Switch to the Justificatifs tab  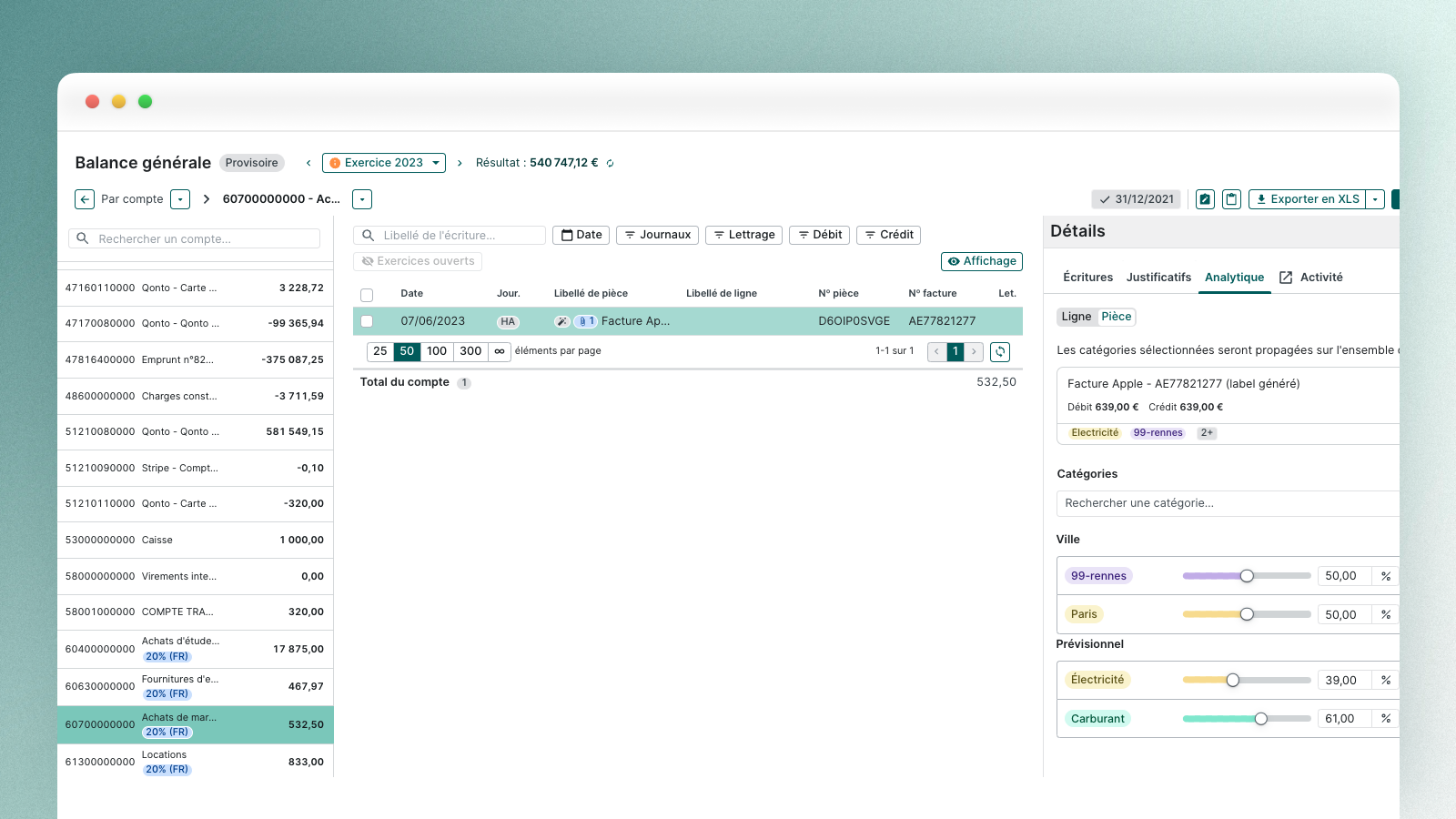click(x=1158, y=278)
